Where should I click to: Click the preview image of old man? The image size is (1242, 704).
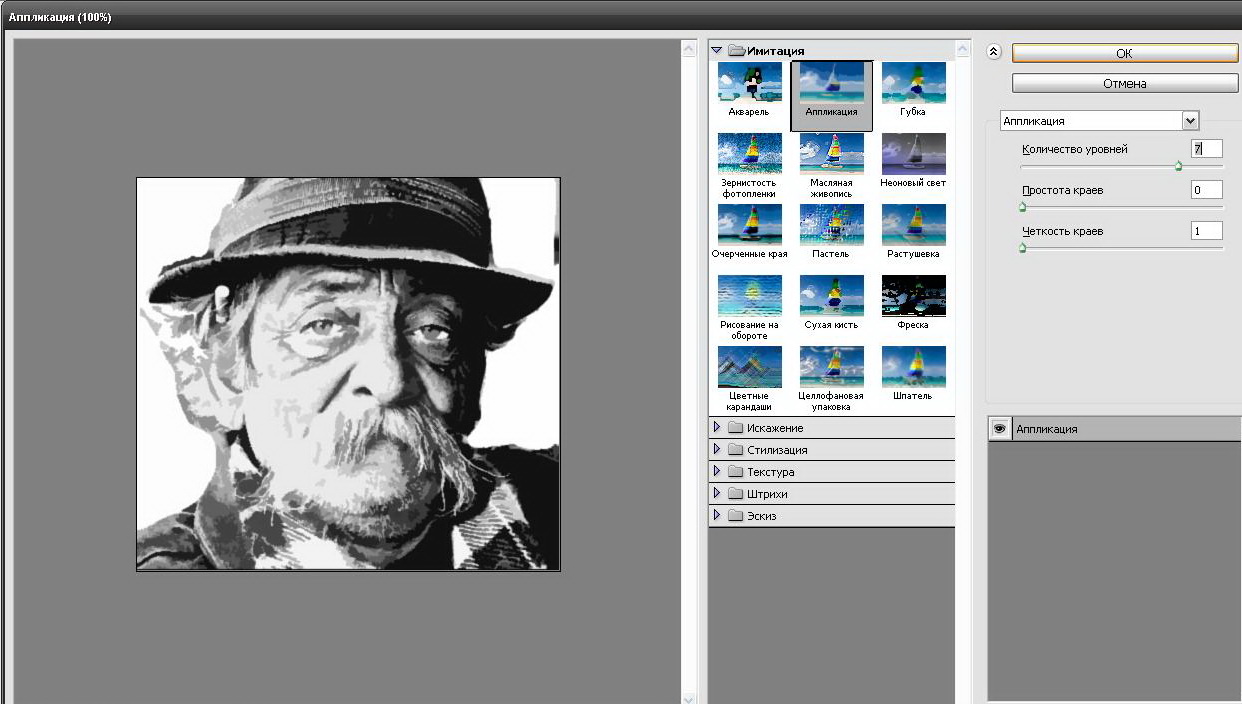pos(348,374)
